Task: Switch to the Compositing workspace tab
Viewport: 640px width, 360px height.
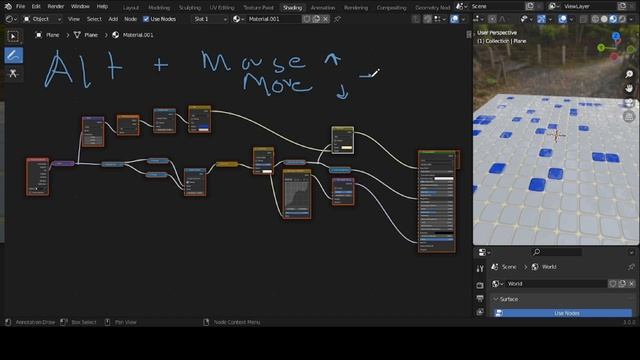Action: (x=391, y=7)
